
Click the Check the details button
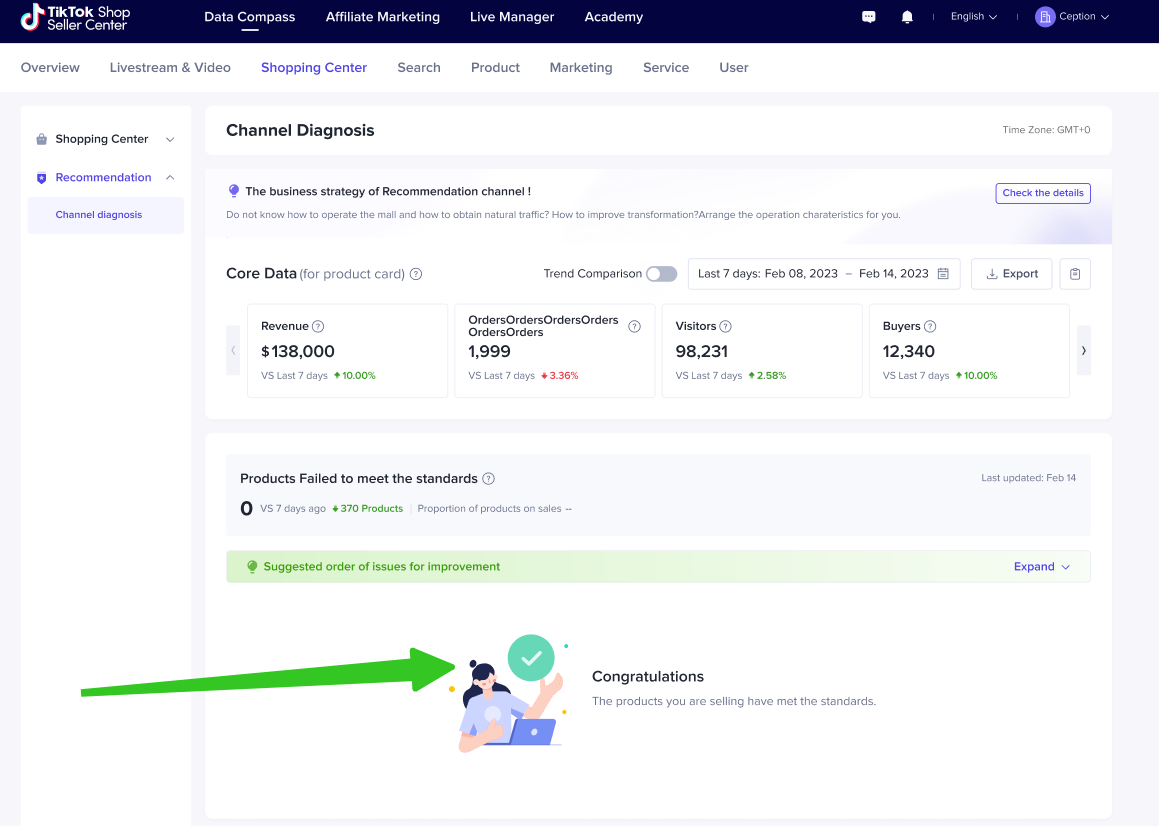point(1042,193)
